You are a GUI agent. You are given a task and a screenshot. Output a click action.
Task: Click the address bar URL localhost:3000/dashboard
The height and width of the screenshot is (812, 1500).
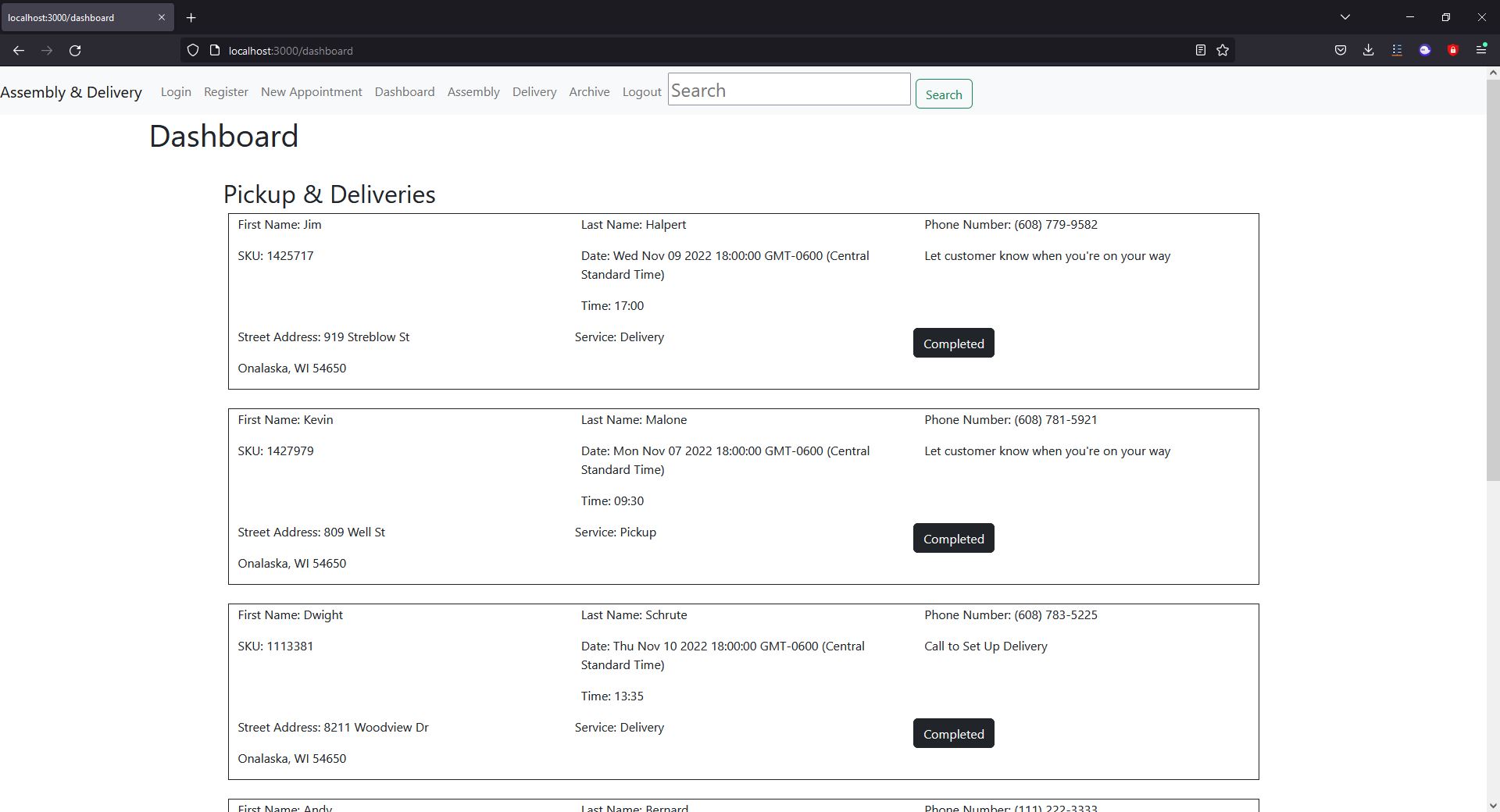click(291, 51)
